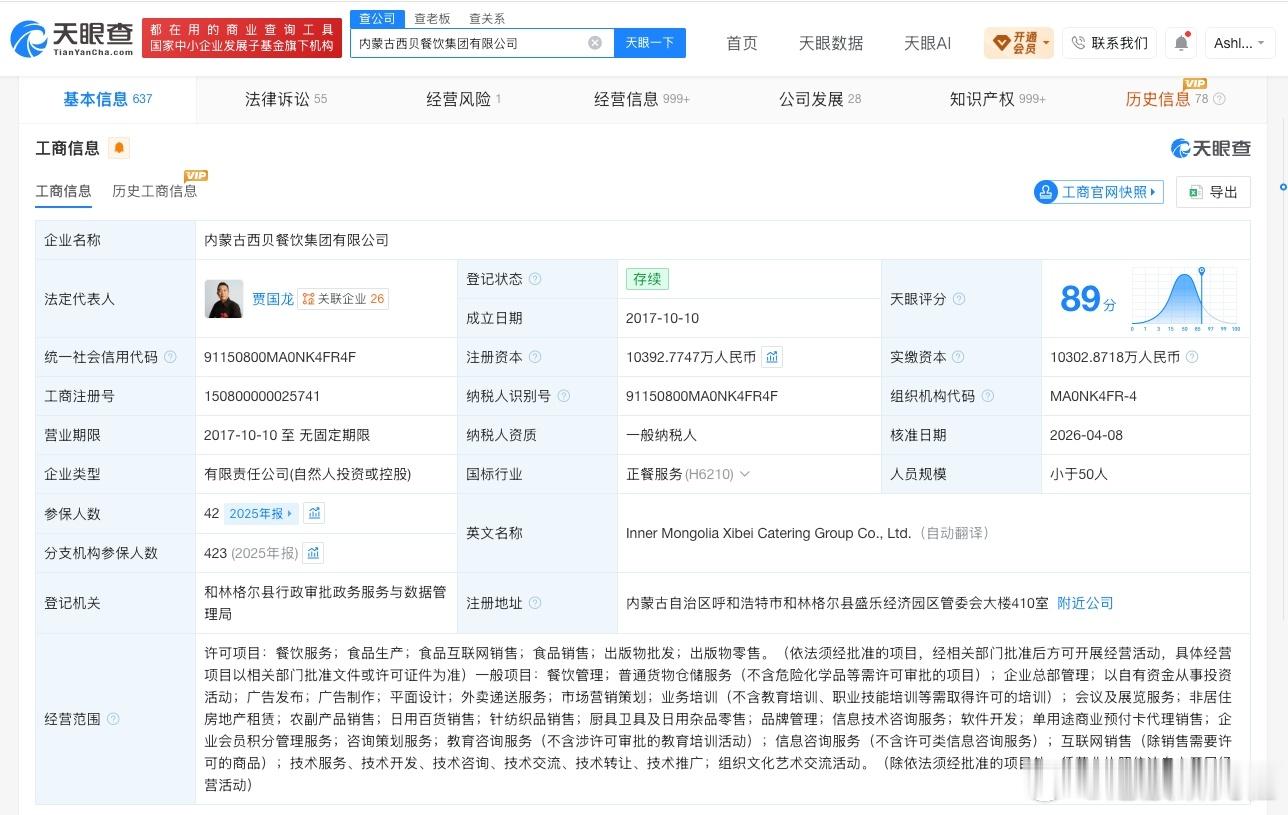Click help icon beside 经营范围
Viewport: 1288px width, 815px height.
click(x=113, y=719)
